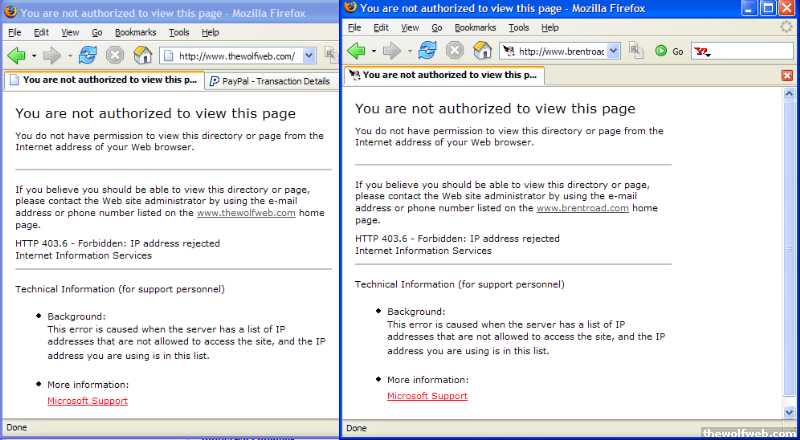The height and width of the screenshot is (440, 800).
Task: Open File menu in left window
Action: pos(14,32)
